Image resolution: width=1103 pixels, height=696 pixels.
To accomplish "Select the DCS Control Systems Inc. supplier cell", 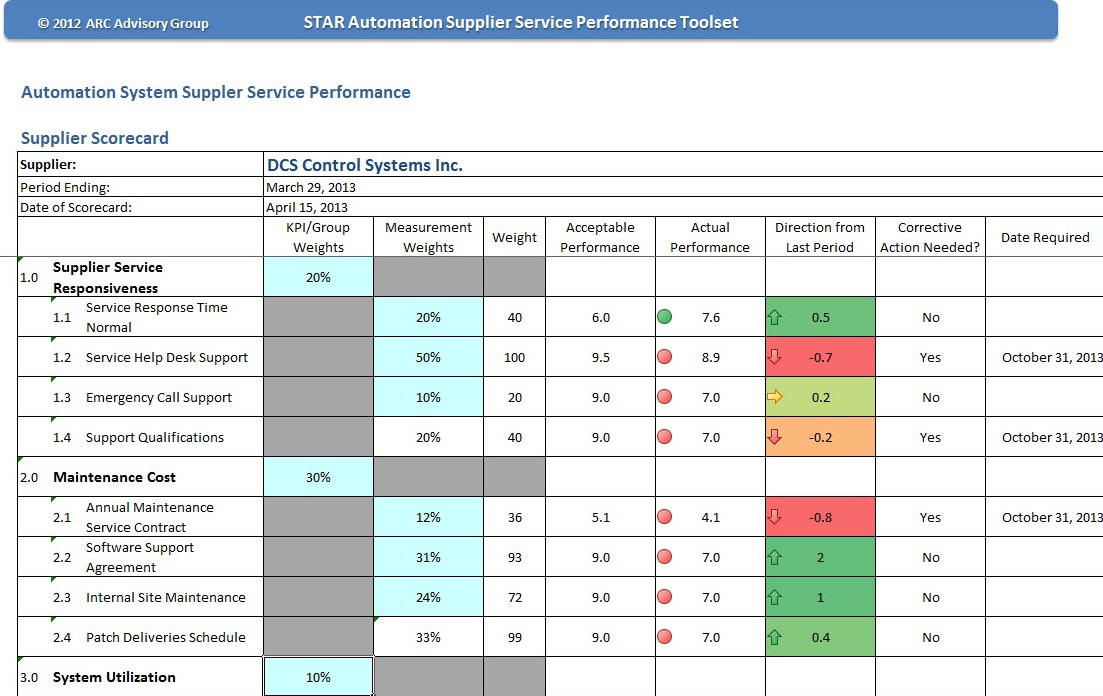I will (x=365, y=165).
